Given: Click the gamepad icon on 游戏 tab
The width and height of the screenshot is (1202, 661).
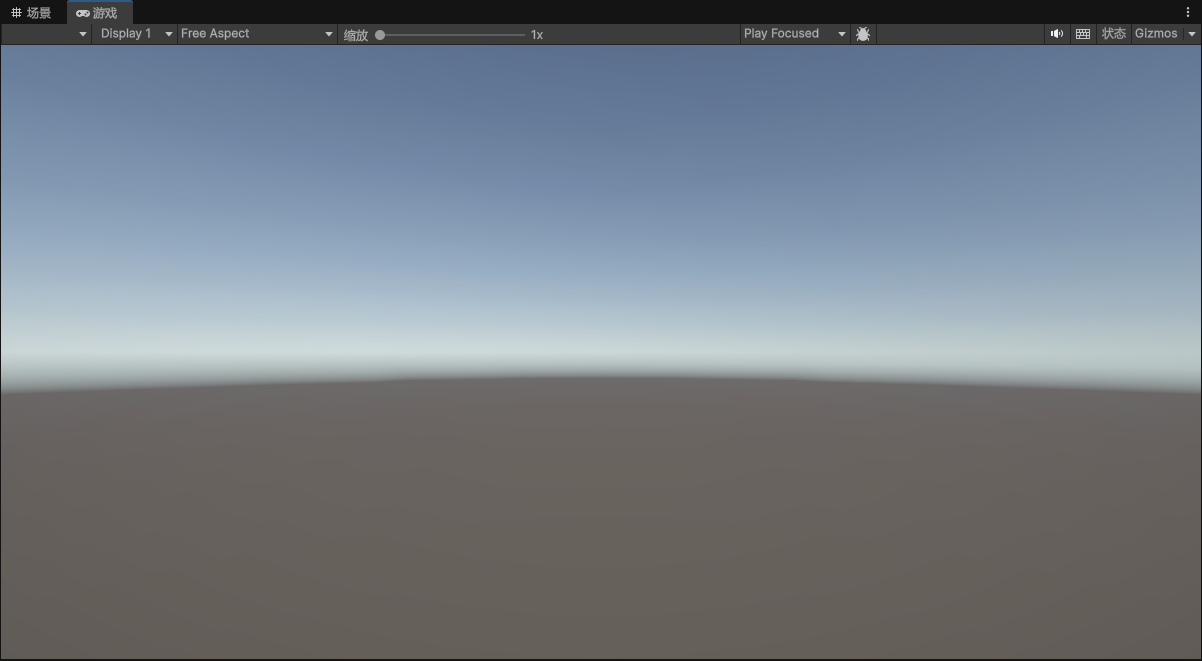Looking at the screenshot, I should coord(83,13).
